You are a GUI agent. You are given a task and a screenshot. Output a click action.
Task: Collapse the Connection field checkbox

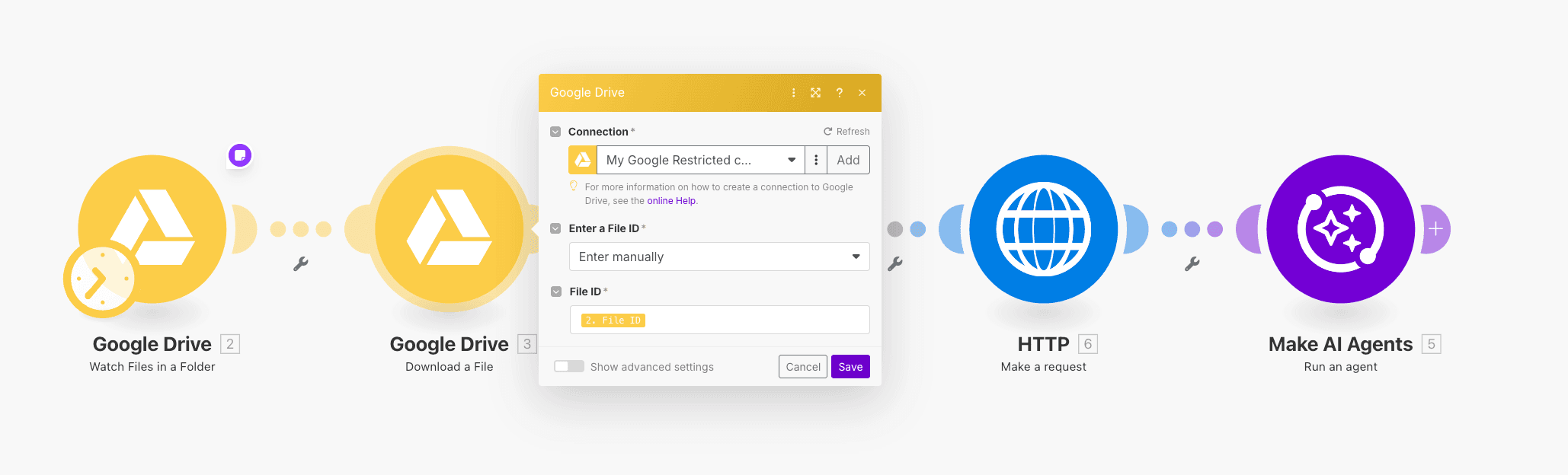point(555,132)
